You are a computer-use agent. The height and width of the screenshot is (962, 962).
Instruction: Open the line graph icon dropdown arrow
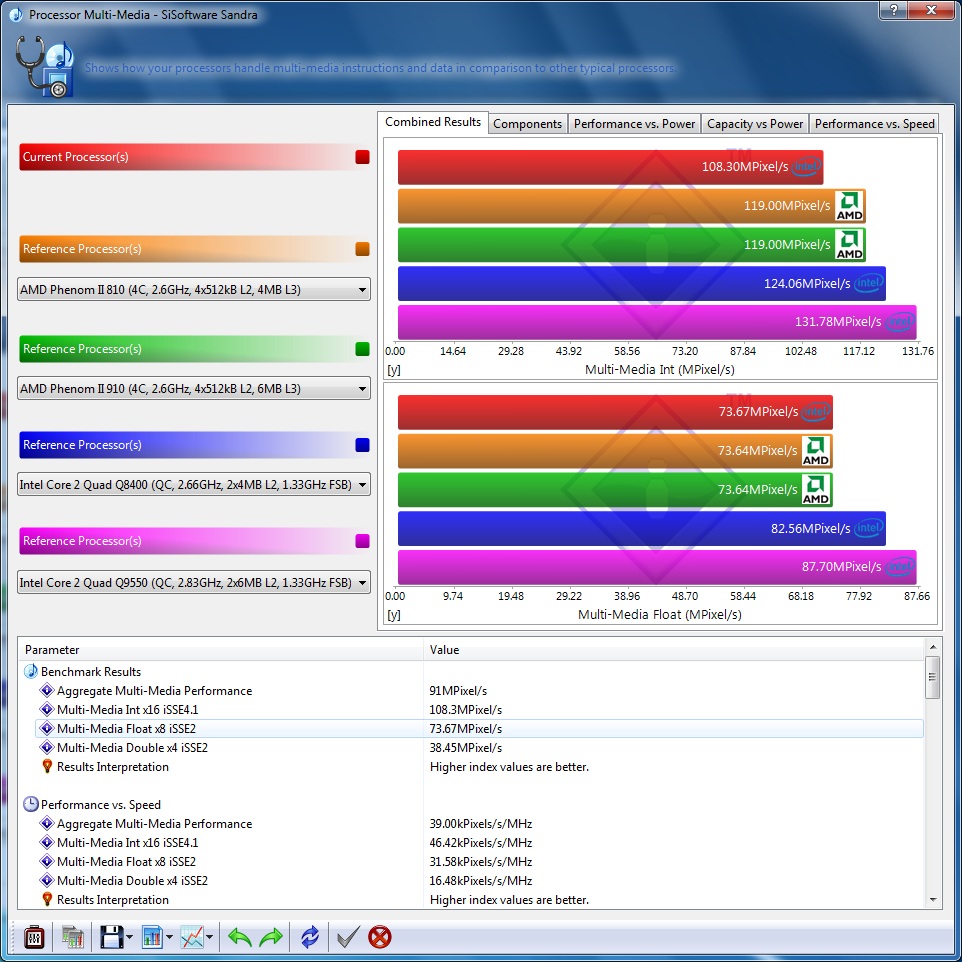pyautogui.click(x=210, y=937)
